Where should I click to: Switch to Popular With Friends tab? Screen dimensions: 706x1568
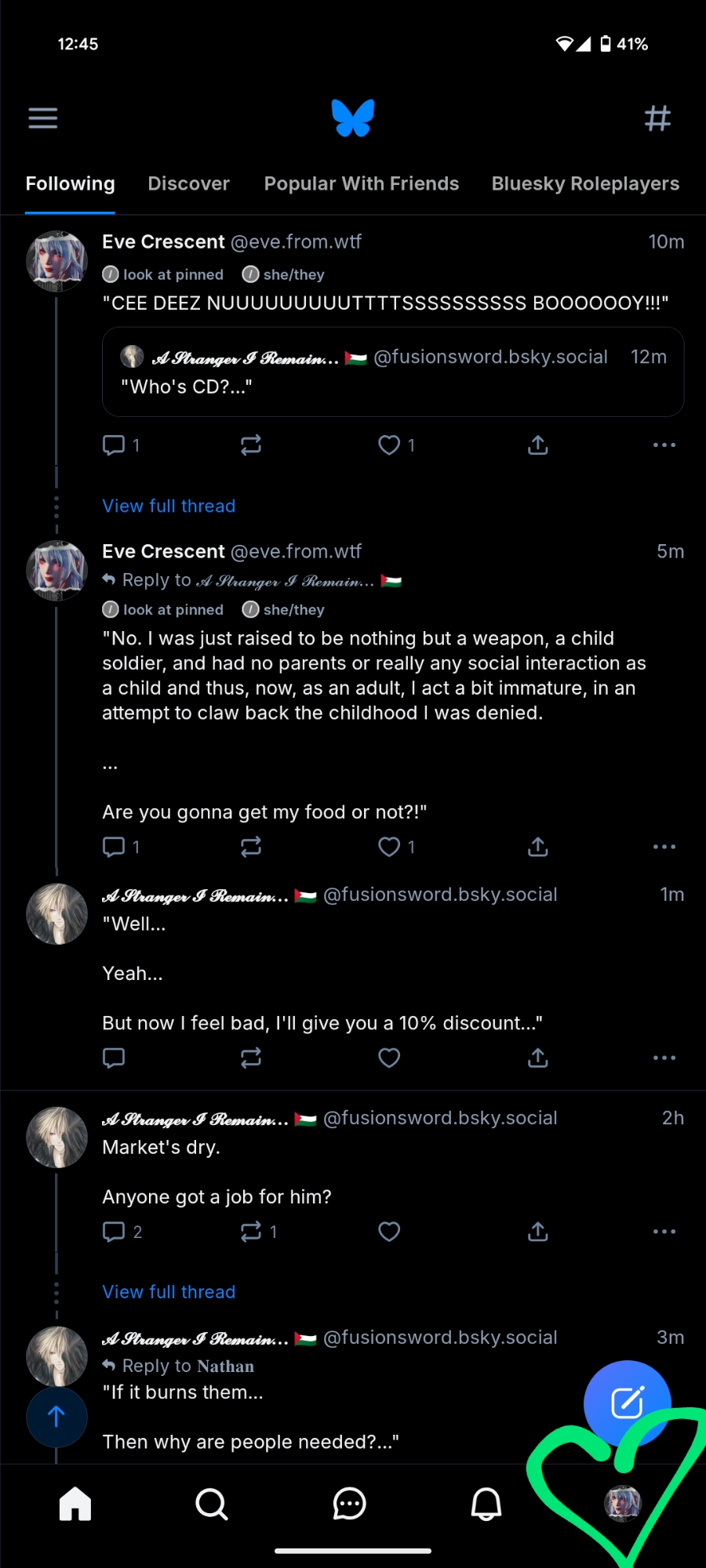click(361, 183)
